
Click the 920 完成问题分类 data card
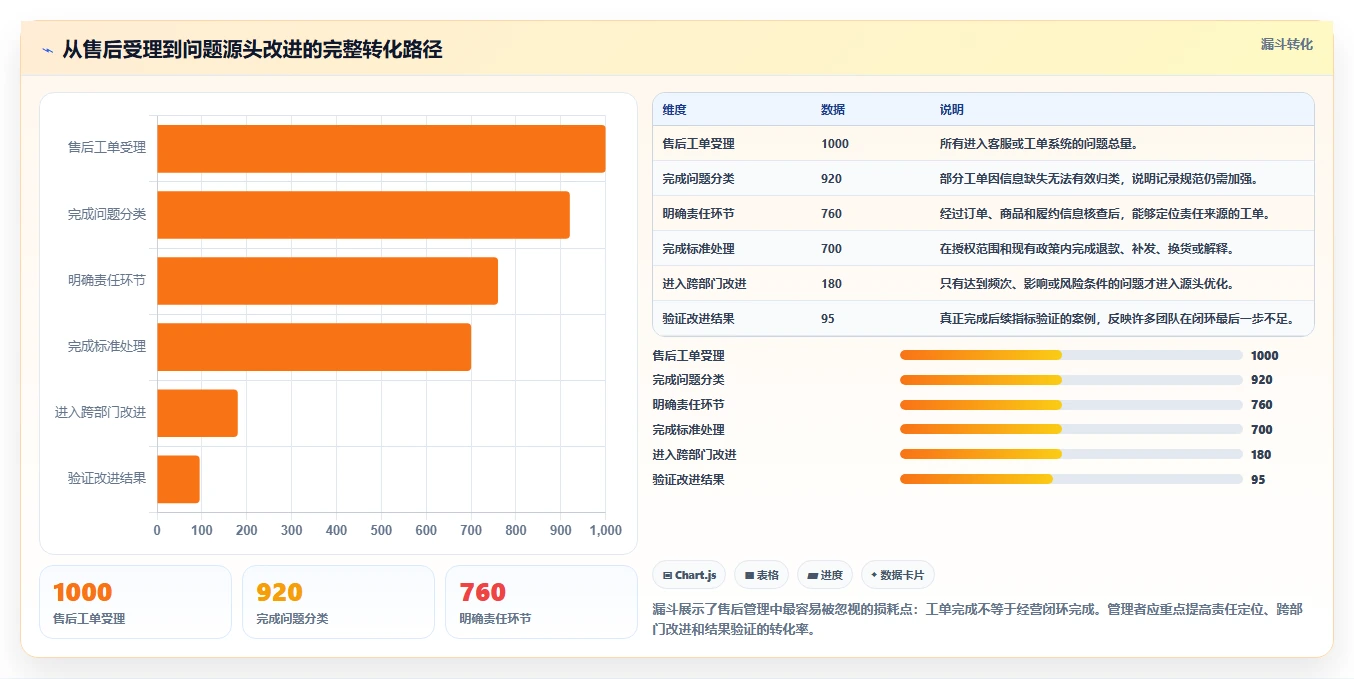point(338,602)
